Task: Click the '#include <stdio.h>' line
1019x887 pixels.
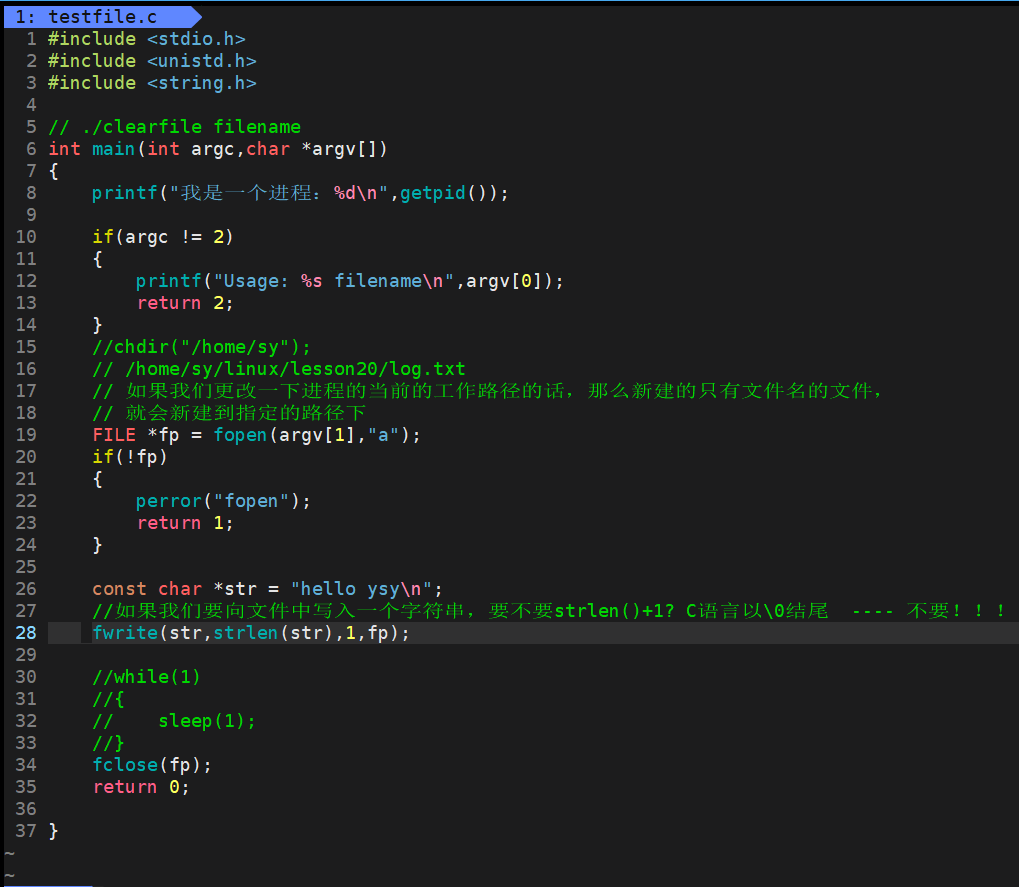Action: tap(147, 39)
